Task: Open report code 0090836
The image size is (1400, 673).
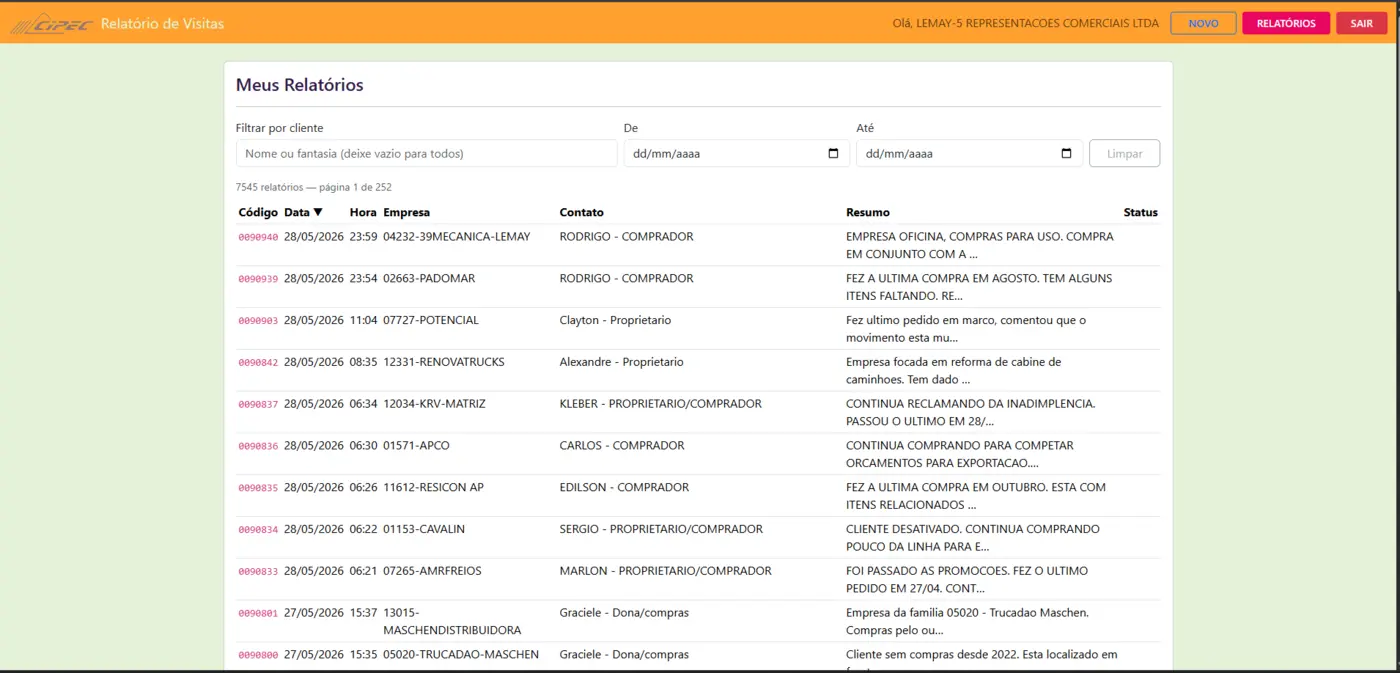Action: coord(258,446)
